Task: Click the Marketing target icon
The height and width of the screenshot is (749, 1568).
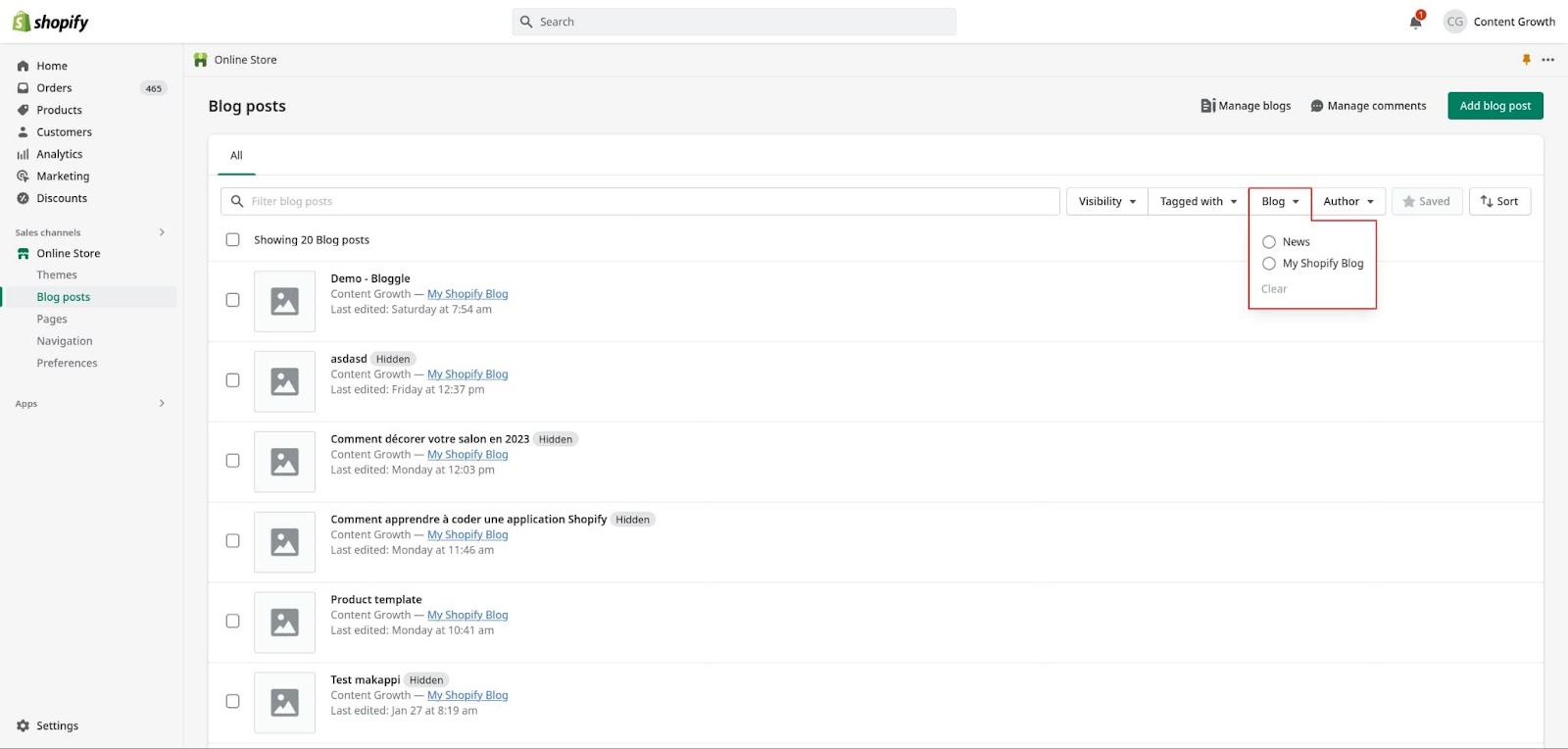Action: (x=23, y=176)
